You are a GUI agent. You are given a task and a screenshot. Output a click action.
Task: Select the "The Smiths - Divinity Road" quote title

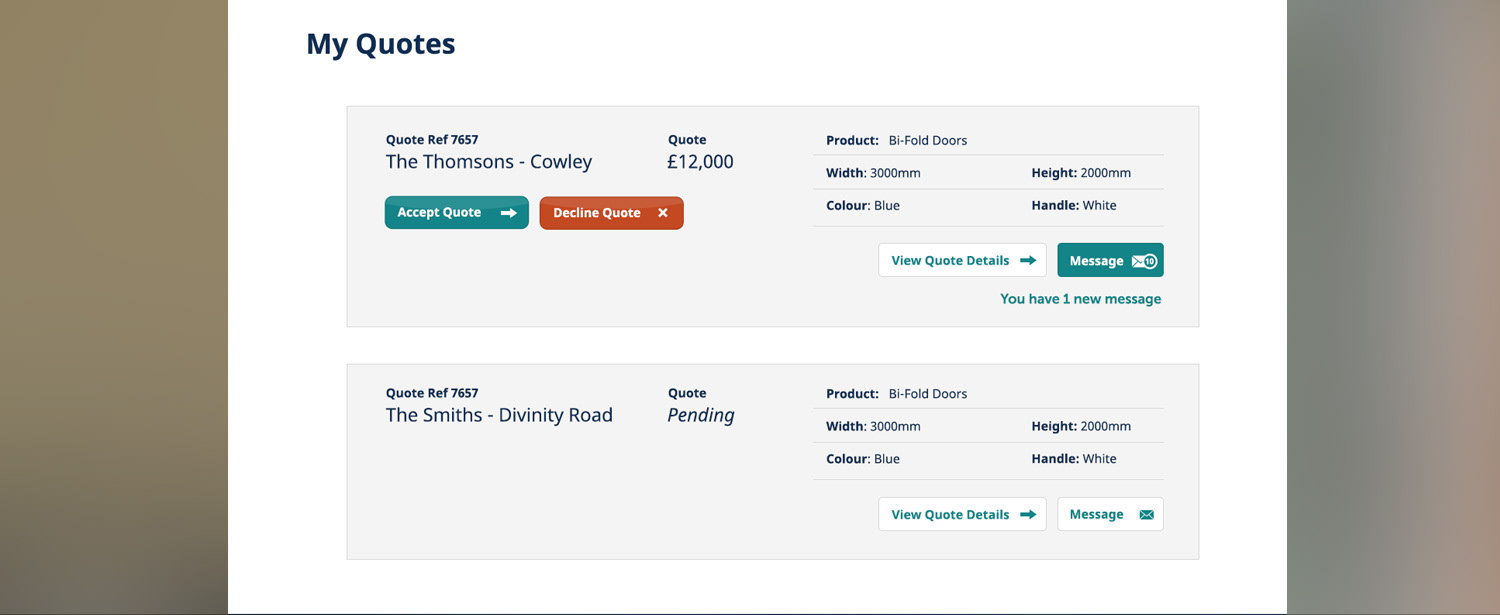coord(499,416)
